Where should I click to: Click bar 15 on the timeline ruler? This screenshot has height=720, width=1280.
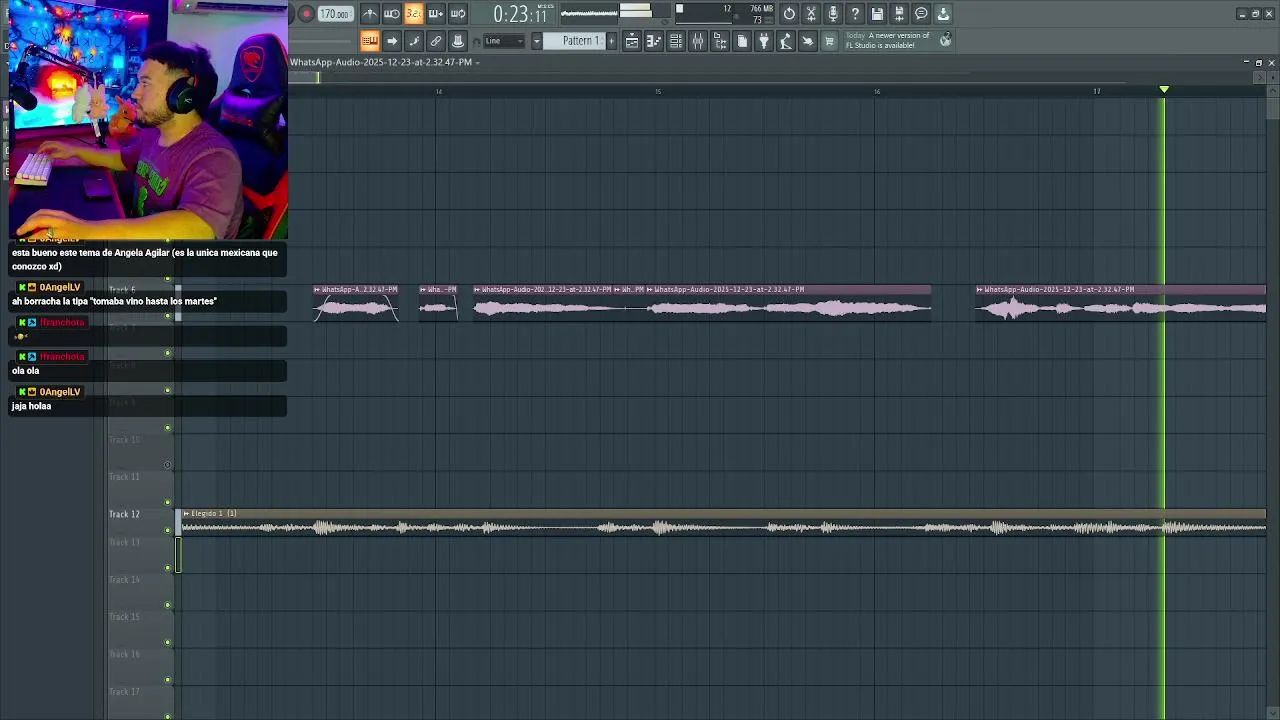coord(658,91)
